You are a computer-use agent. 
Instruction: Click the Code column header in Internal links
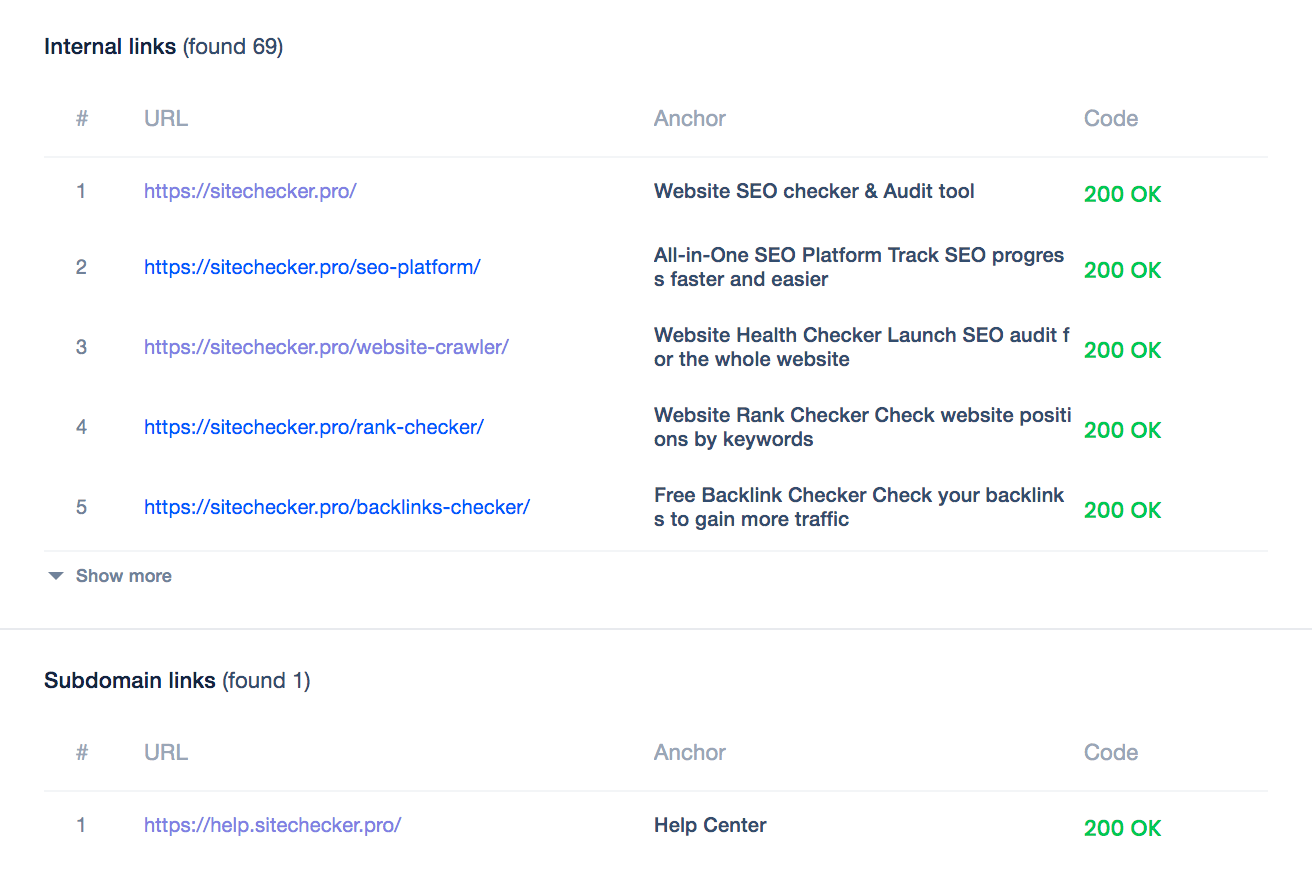pyautogui.click(x=1111, y=118)
